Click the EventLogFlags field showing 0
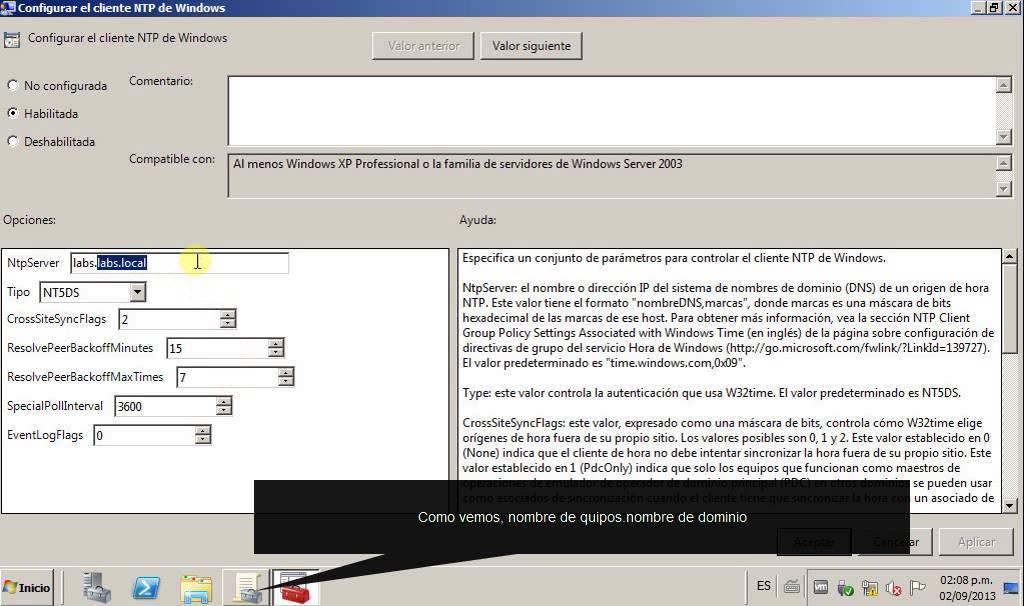Screen dimensions: 1024x606 (144, 435)
